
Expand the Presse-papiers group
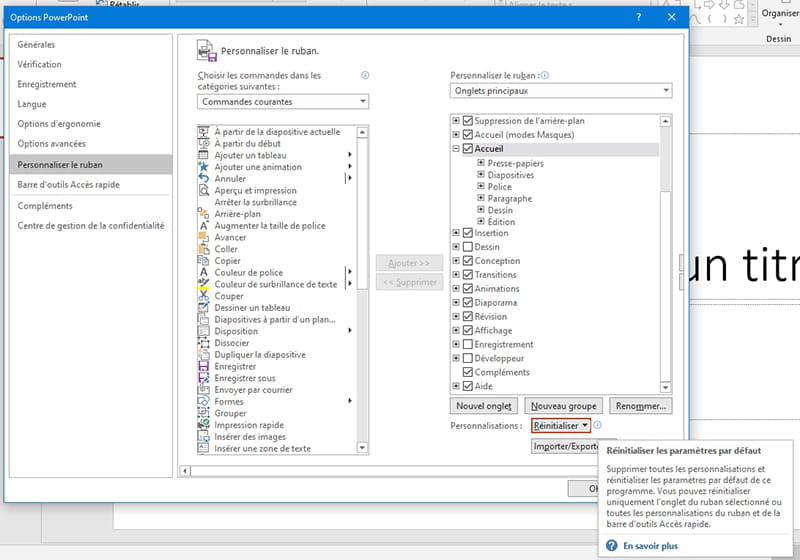point(481,163)
